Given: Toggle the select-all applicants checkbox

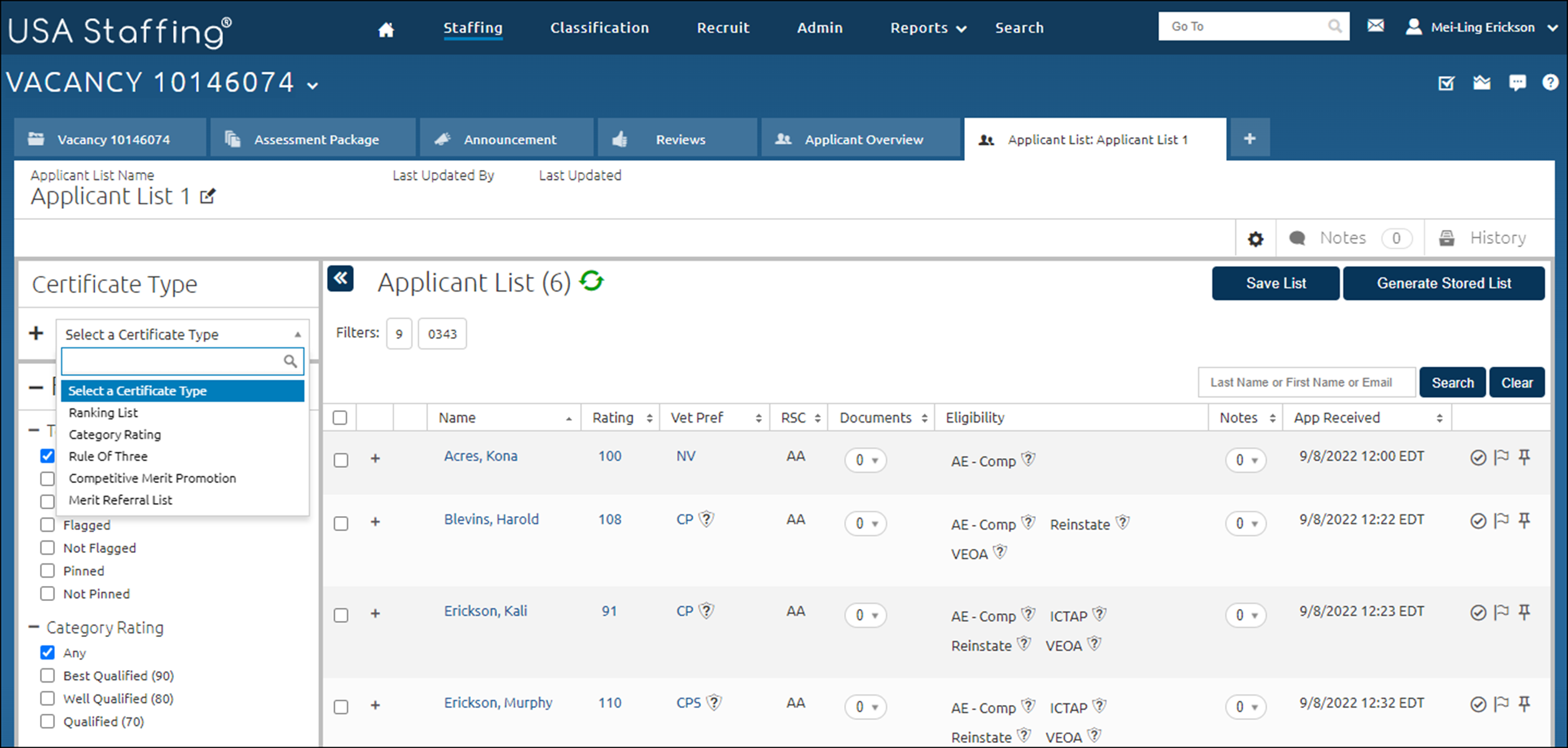Looking at the screenshot, I should point(340,418).
